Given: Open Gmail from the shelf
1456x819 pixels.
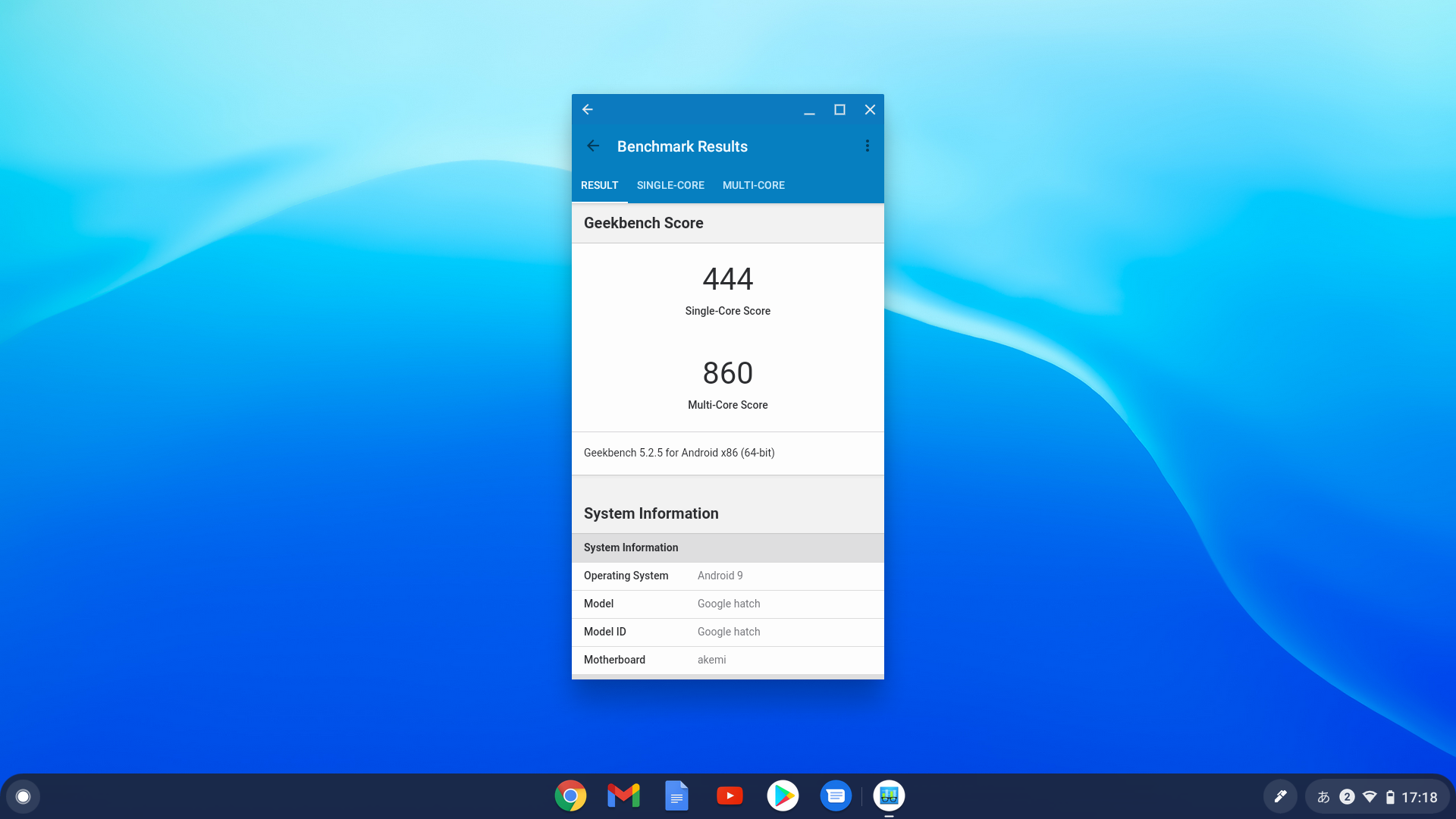Looking at the screenshot, I should (x=623, y=795).
